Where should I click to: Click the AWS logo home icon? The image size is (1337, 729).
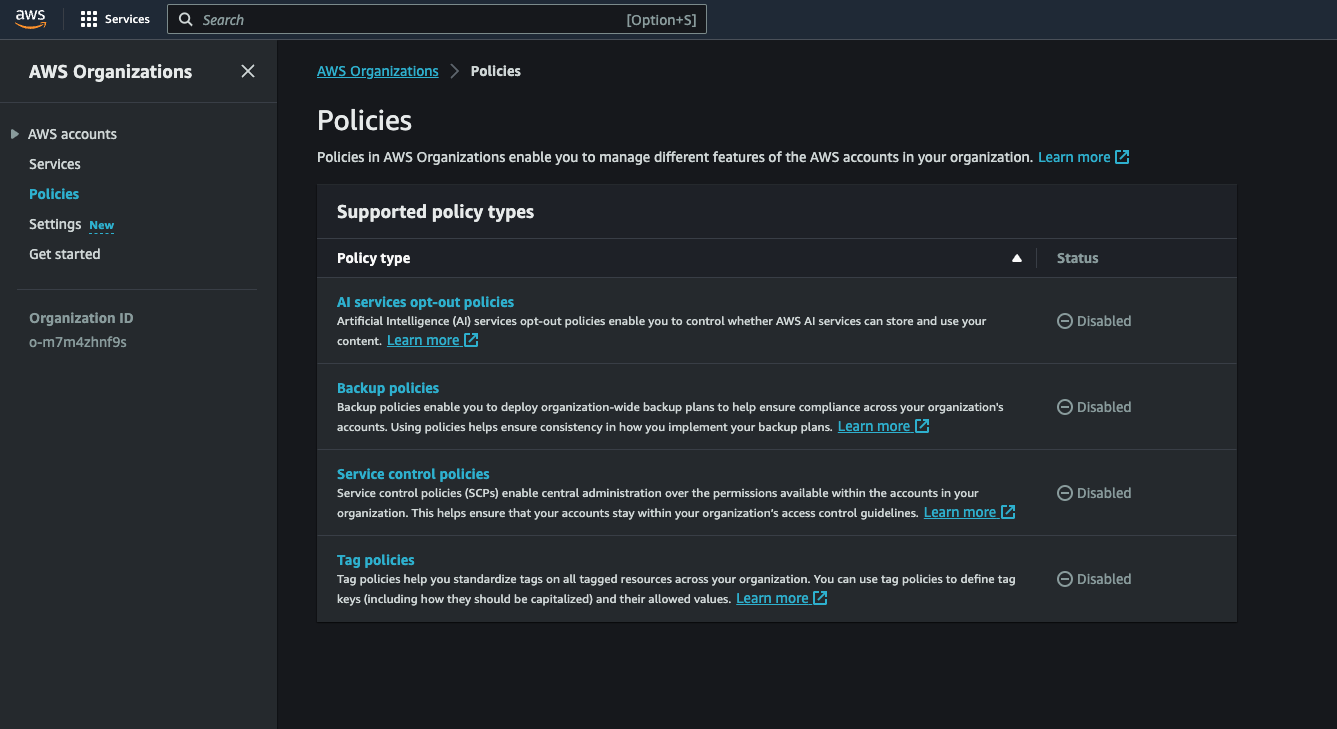pyautogui.click(x=30, y=19)
